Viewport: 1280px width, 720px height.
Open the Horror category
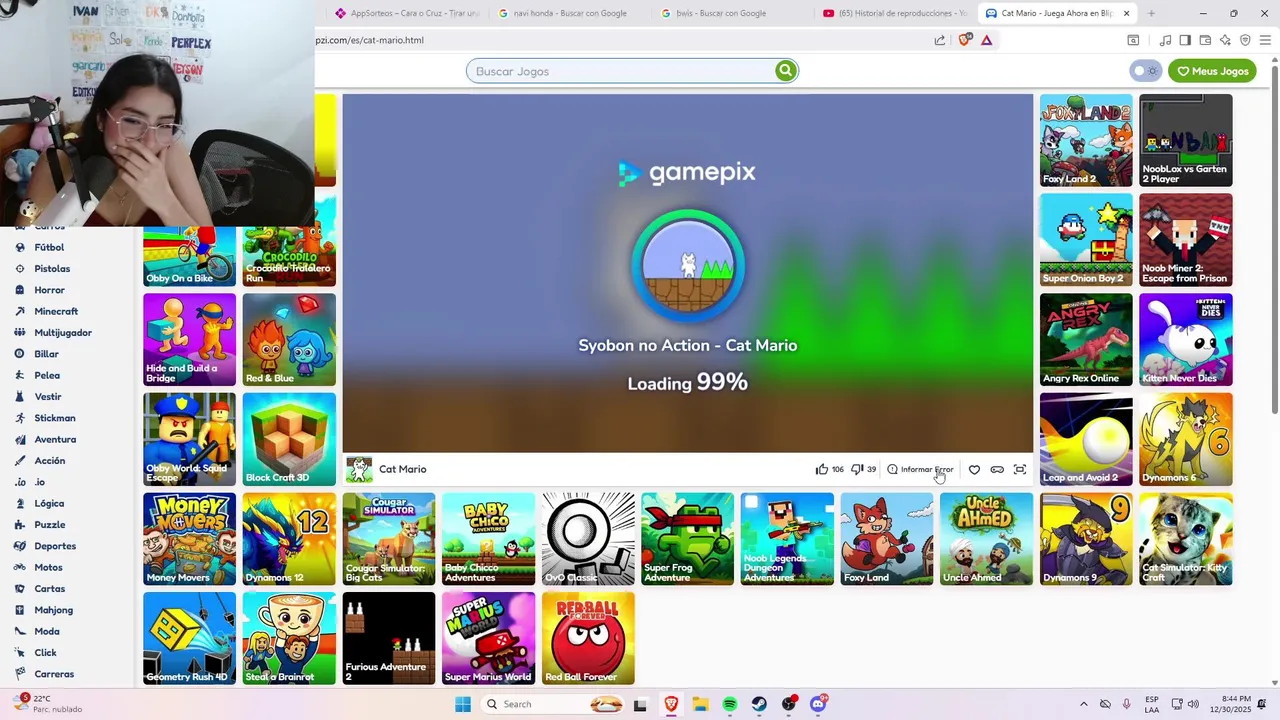(49, 290)
